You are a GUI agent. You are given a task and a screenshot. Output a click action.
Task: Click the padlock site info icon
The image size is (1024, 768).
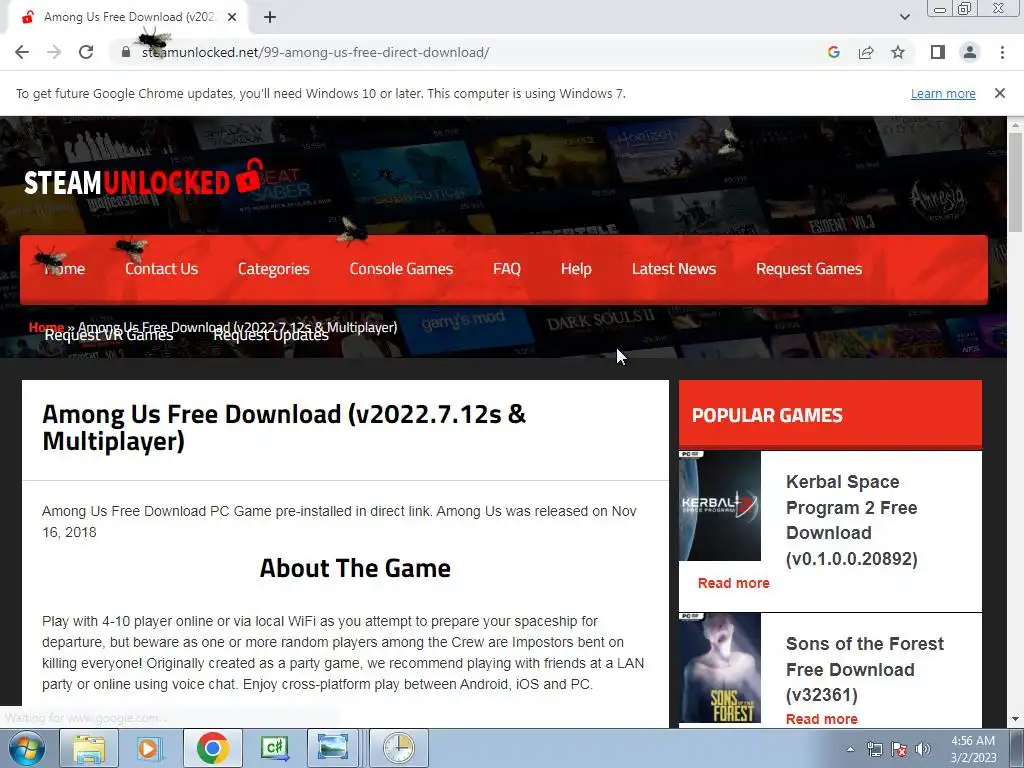pos(126,52)
